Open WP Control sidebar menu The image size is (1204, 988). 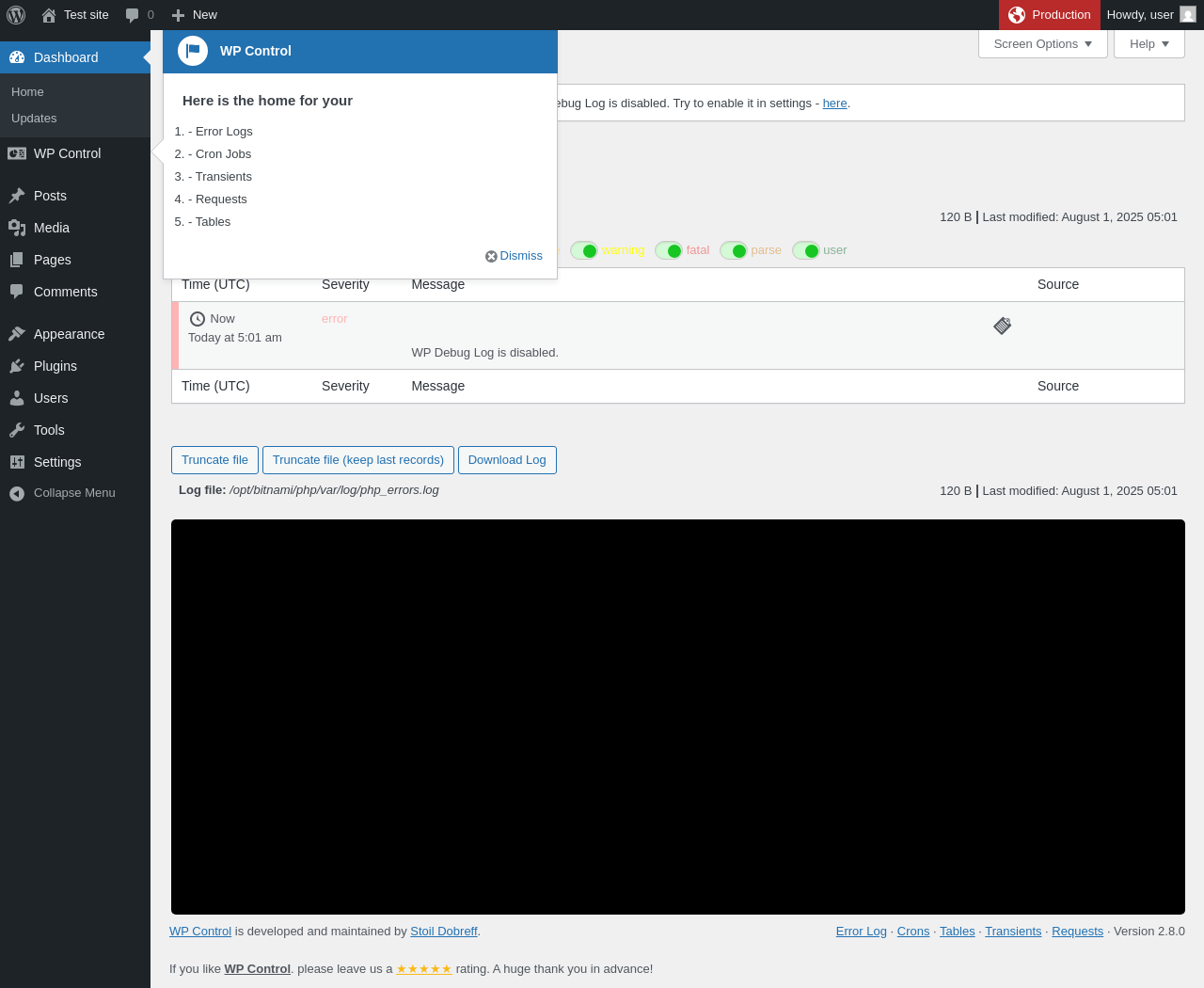click(x=75, y=153)
